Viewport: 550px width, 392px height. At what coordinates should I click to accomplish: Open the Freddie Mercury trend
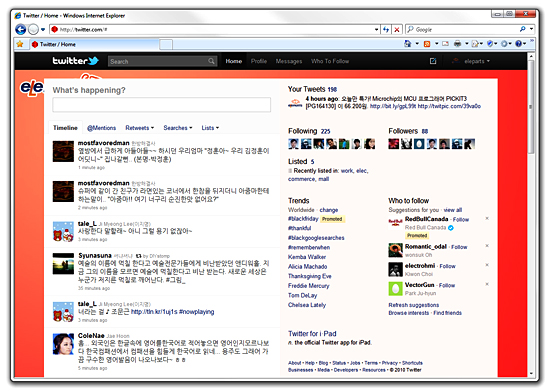(x=309, y=285)
